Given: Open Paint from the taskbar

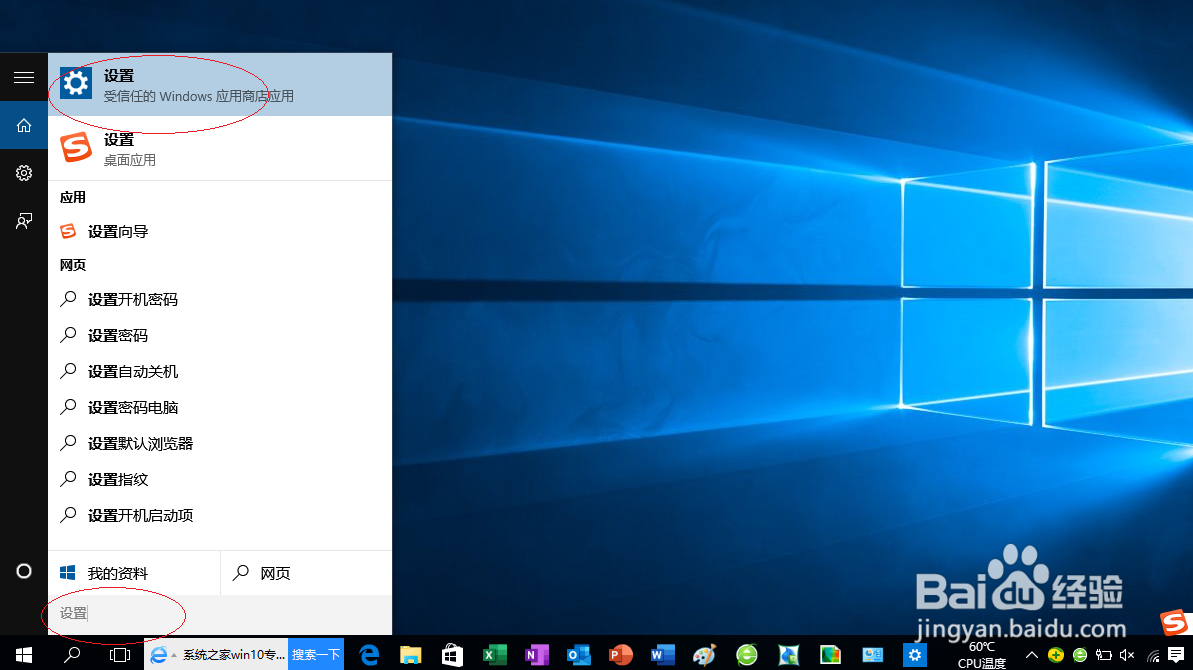Looking at the screenshot, I should coord(704,655).
